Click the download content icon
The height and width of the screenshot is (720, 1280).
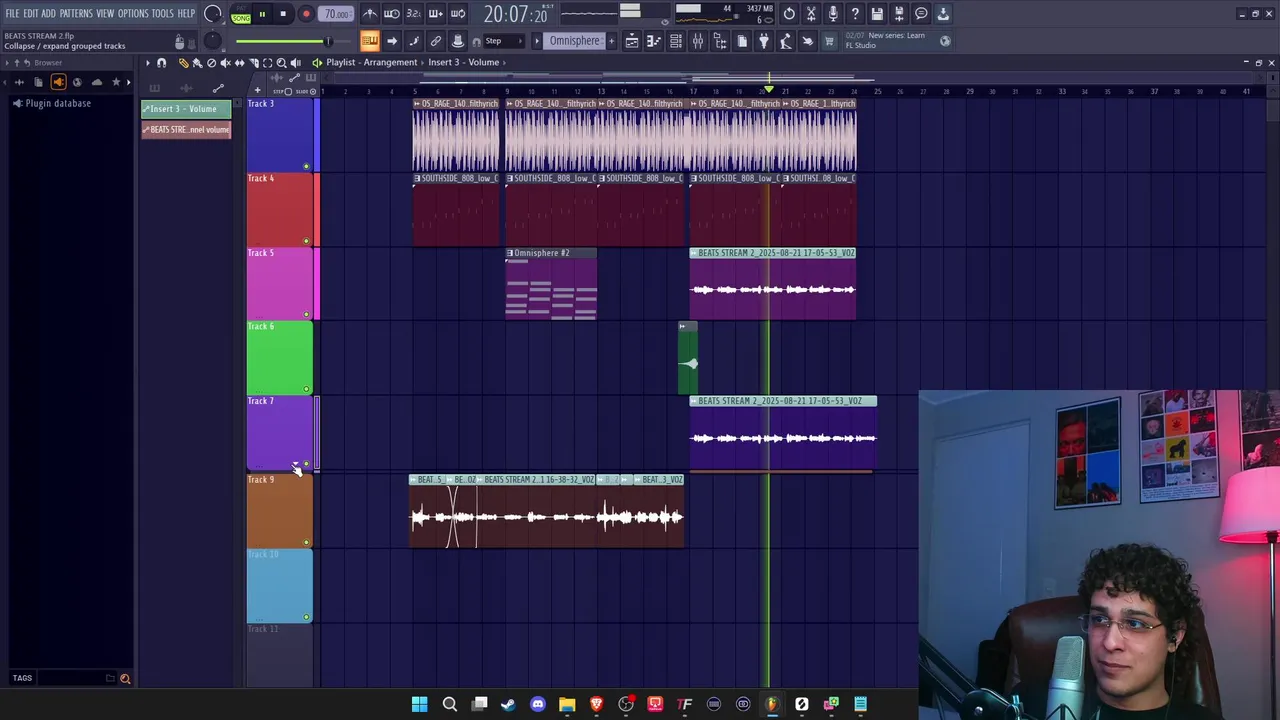click(x=943, y=14)
